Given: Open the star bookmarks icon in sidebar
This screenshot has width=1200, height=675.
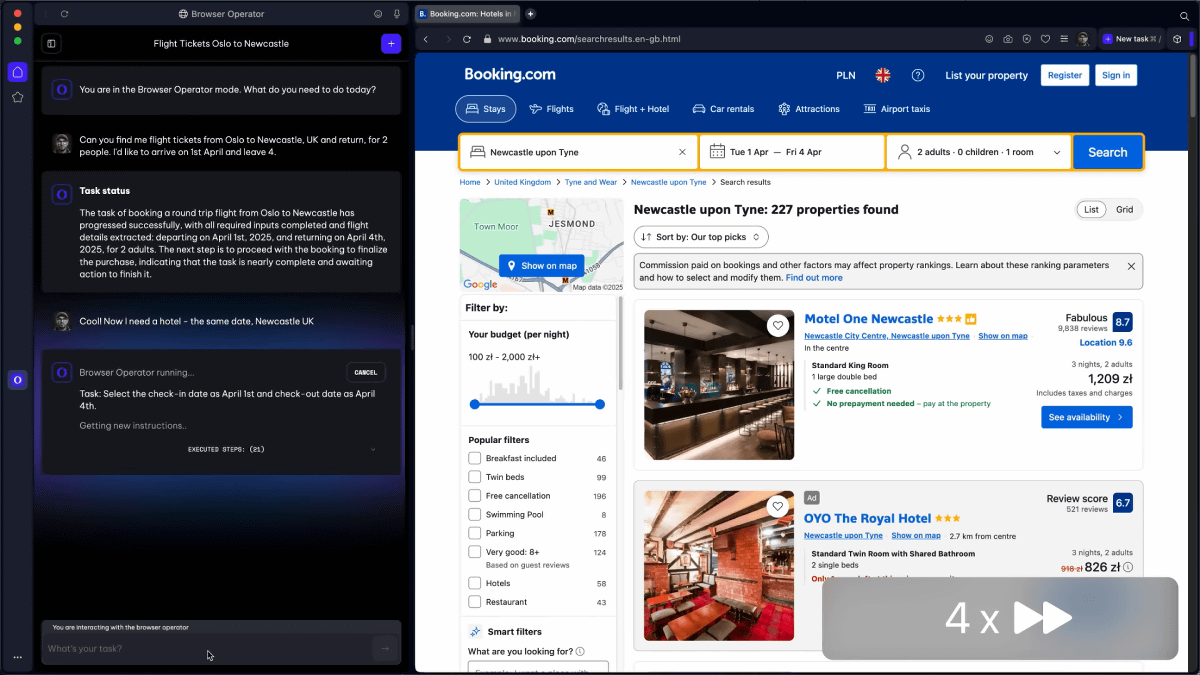Looking at the screenshot, I should click(17, 97).
